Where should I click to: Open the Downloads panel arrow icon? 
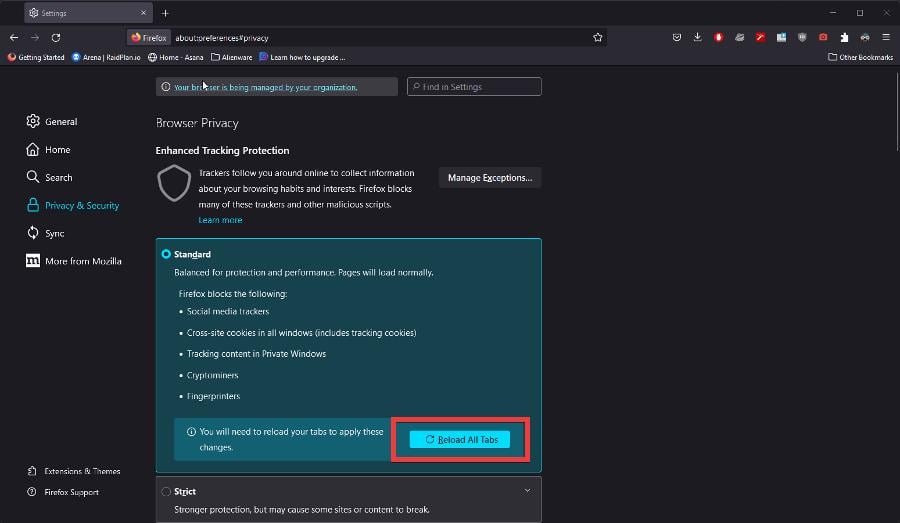697,37
